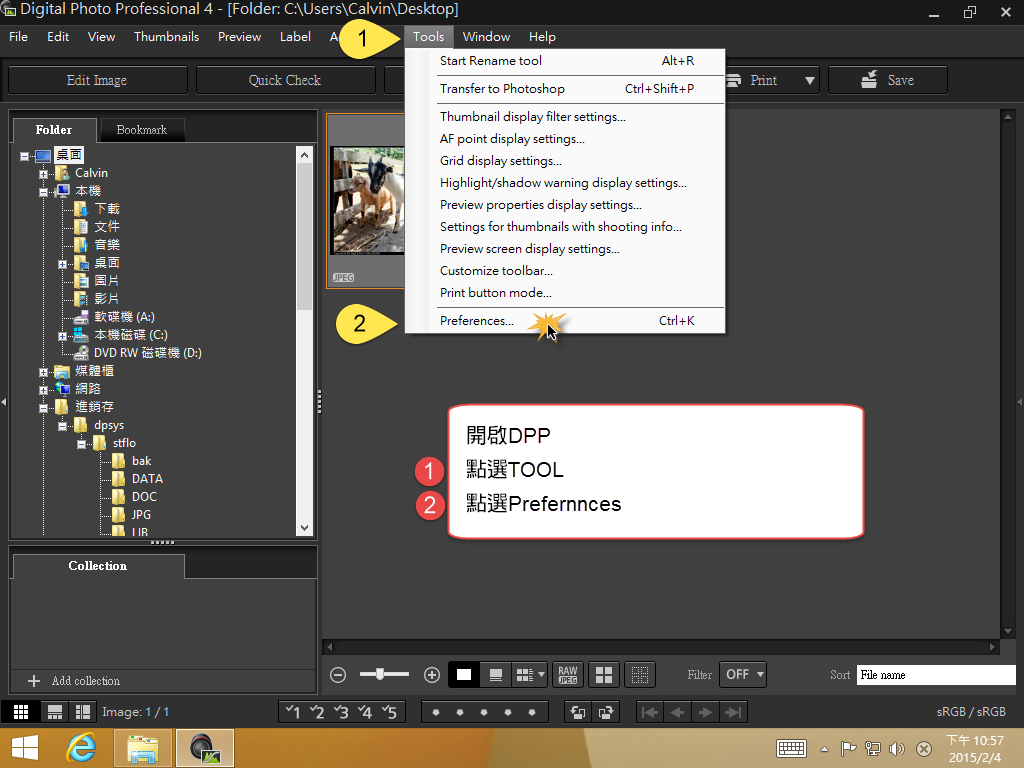Click Add collection
This screenshot has width=1024, height=768.
pos(74,681)
